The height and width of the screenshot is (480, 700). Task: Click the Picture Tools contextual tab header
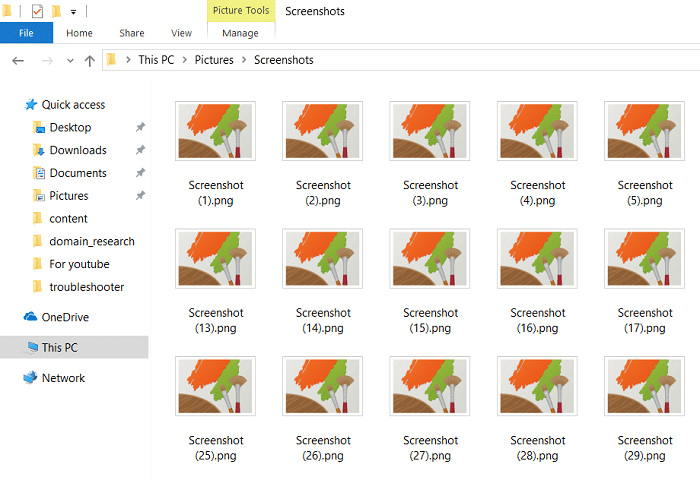click(241, 11)
